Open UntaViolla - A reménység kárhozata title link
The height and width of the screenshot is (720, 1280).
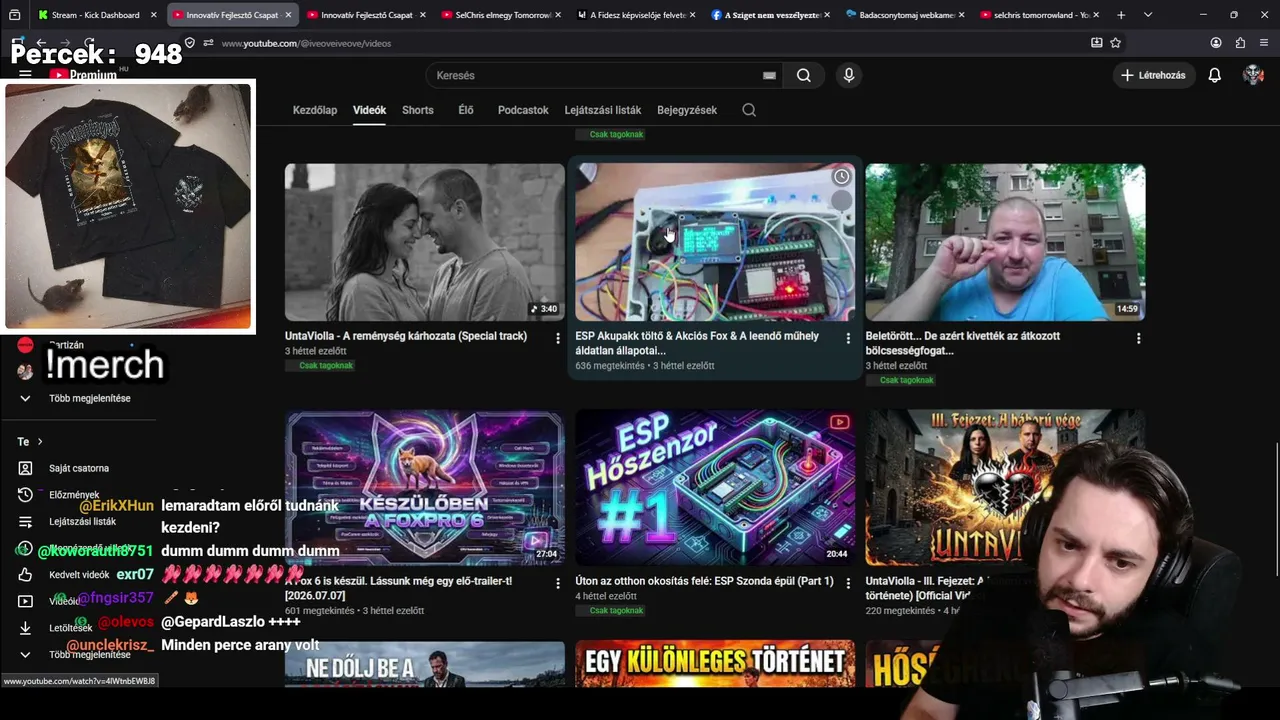coord(406,336)
